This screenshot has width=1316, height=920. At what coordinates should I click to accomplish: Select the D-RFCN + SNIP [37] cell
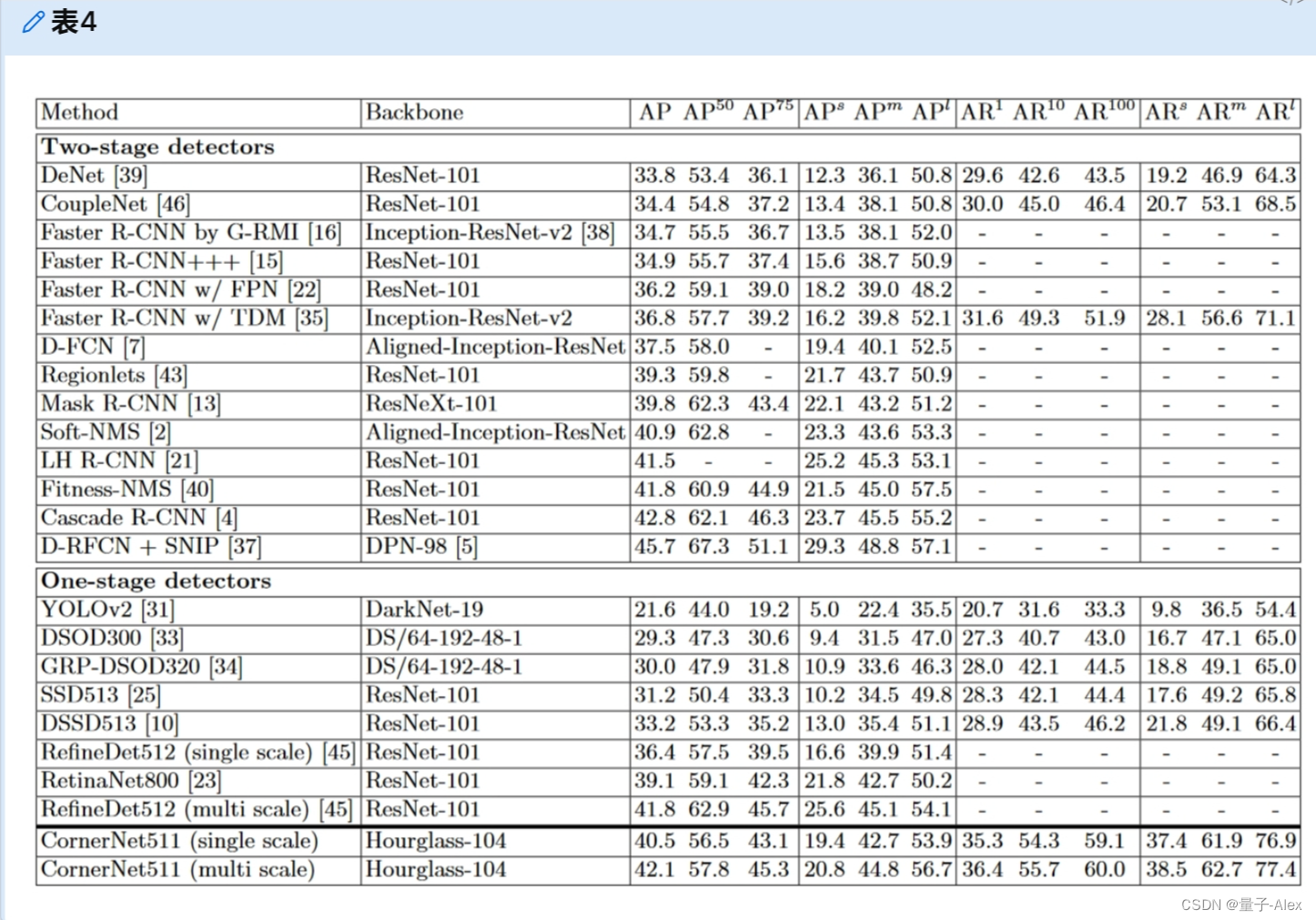click(151, 547)
